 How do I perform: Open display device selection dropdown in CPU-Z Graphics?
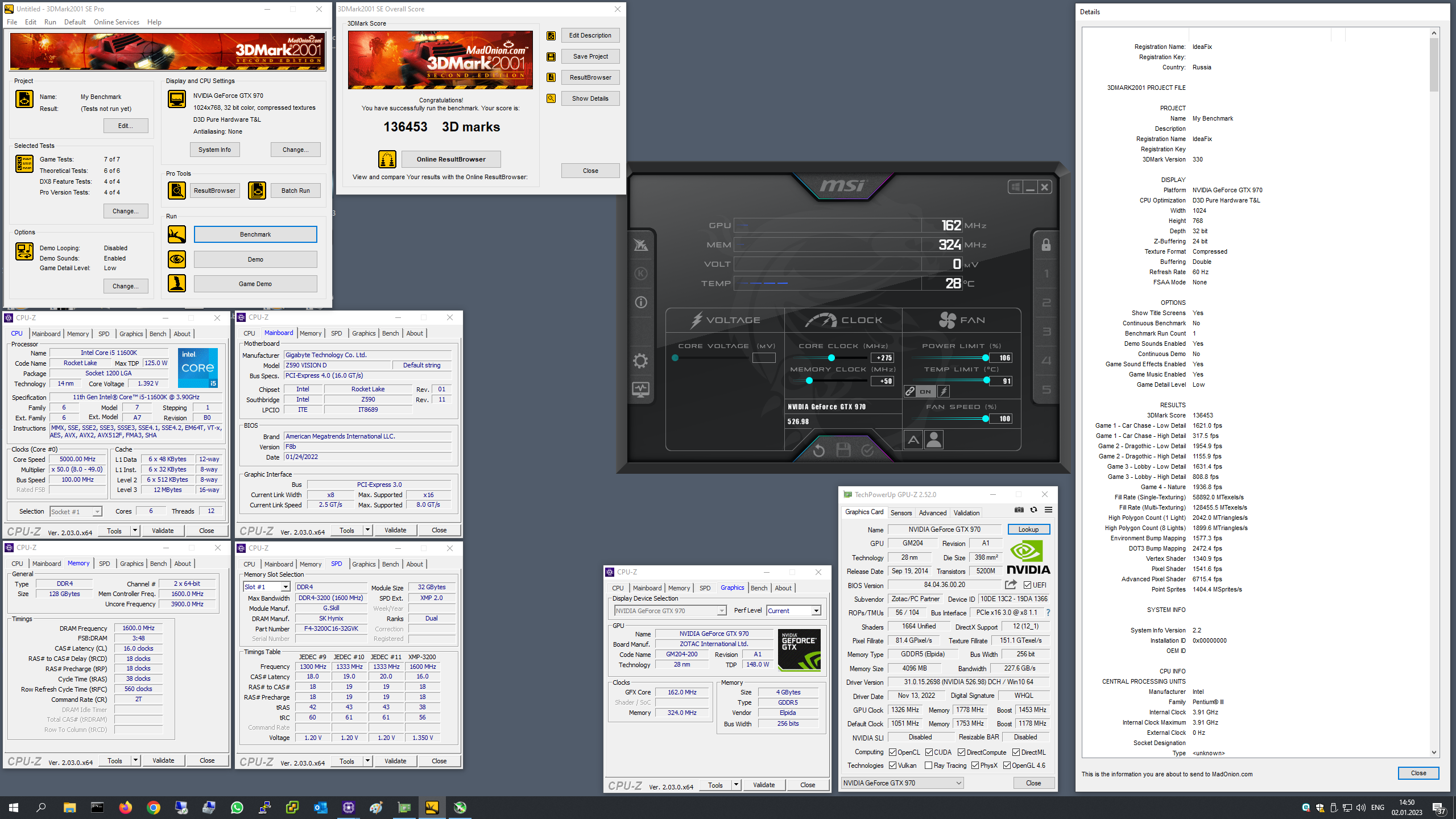(670, 610)
